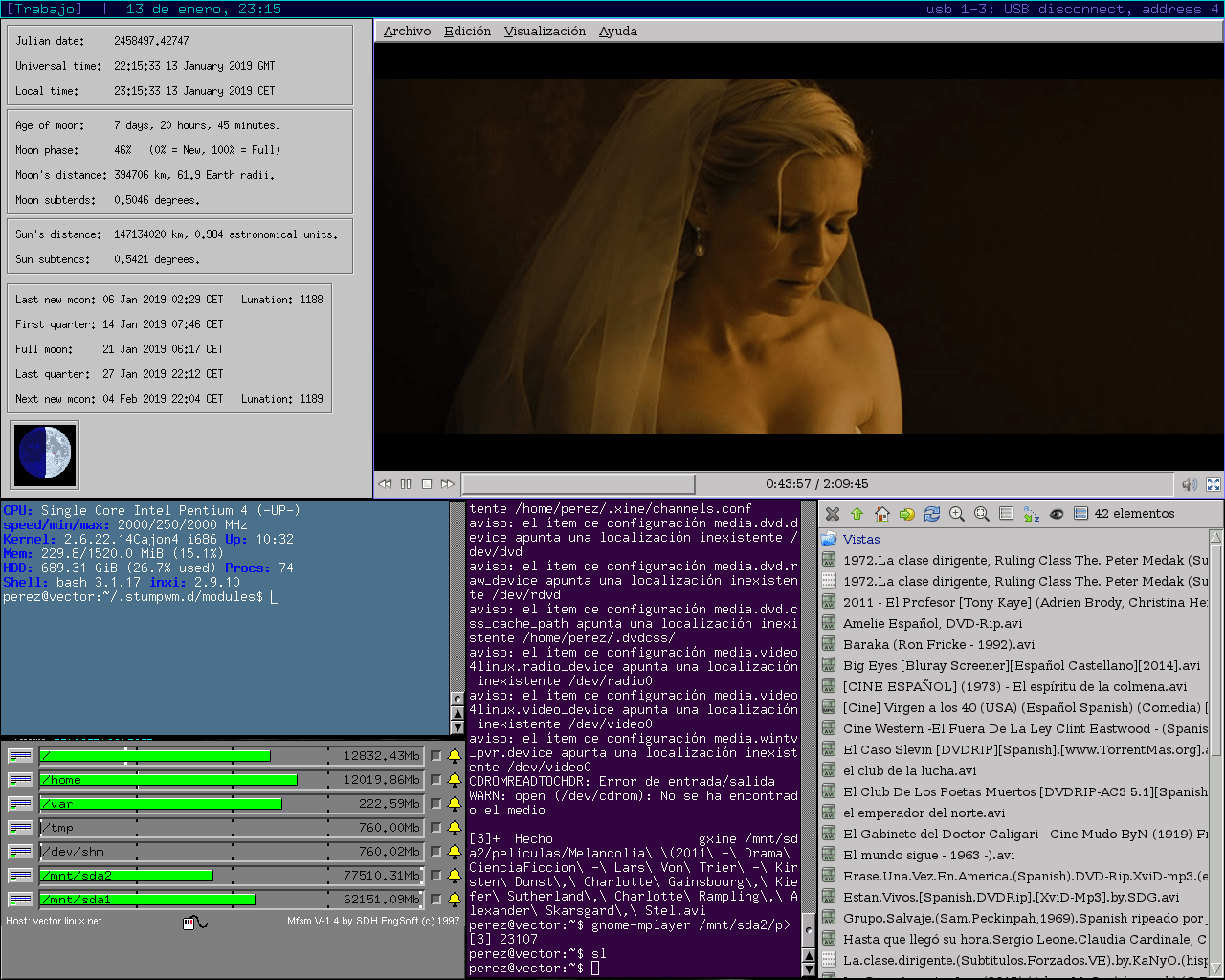Click the alarm bell for /tmp
Screen dimensions: 1225x980
pyautogui.click(x=455, y=828)
